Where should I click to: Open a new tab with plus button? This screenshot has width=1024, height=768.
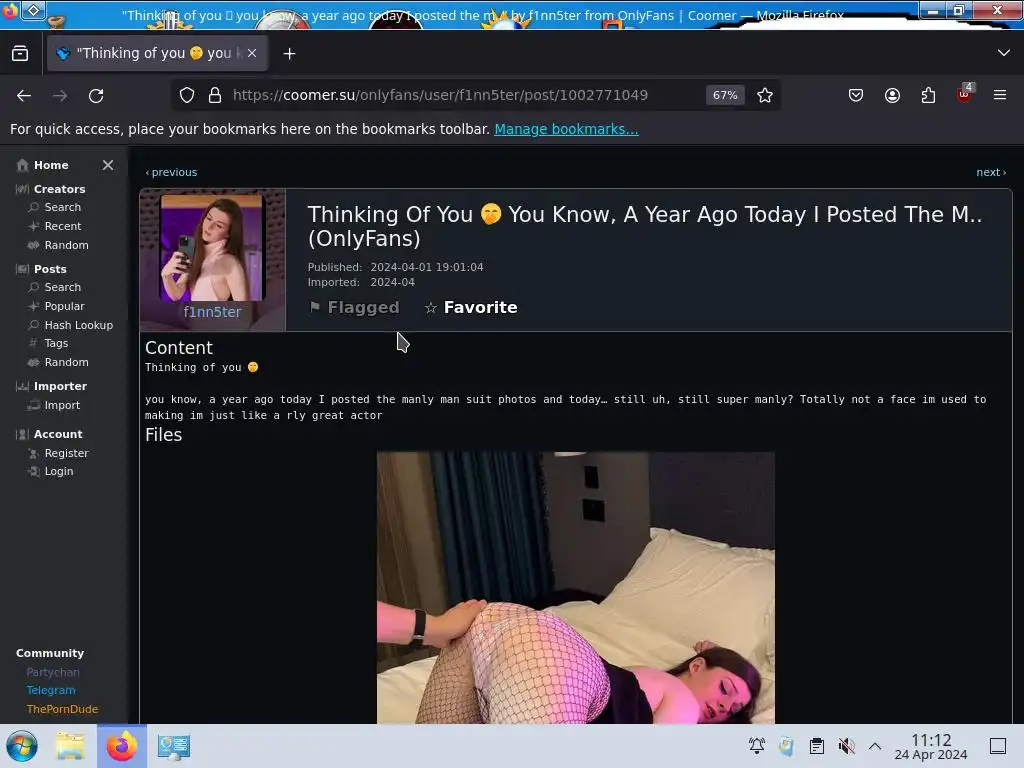pyautogui.click(x=289, y=54)
